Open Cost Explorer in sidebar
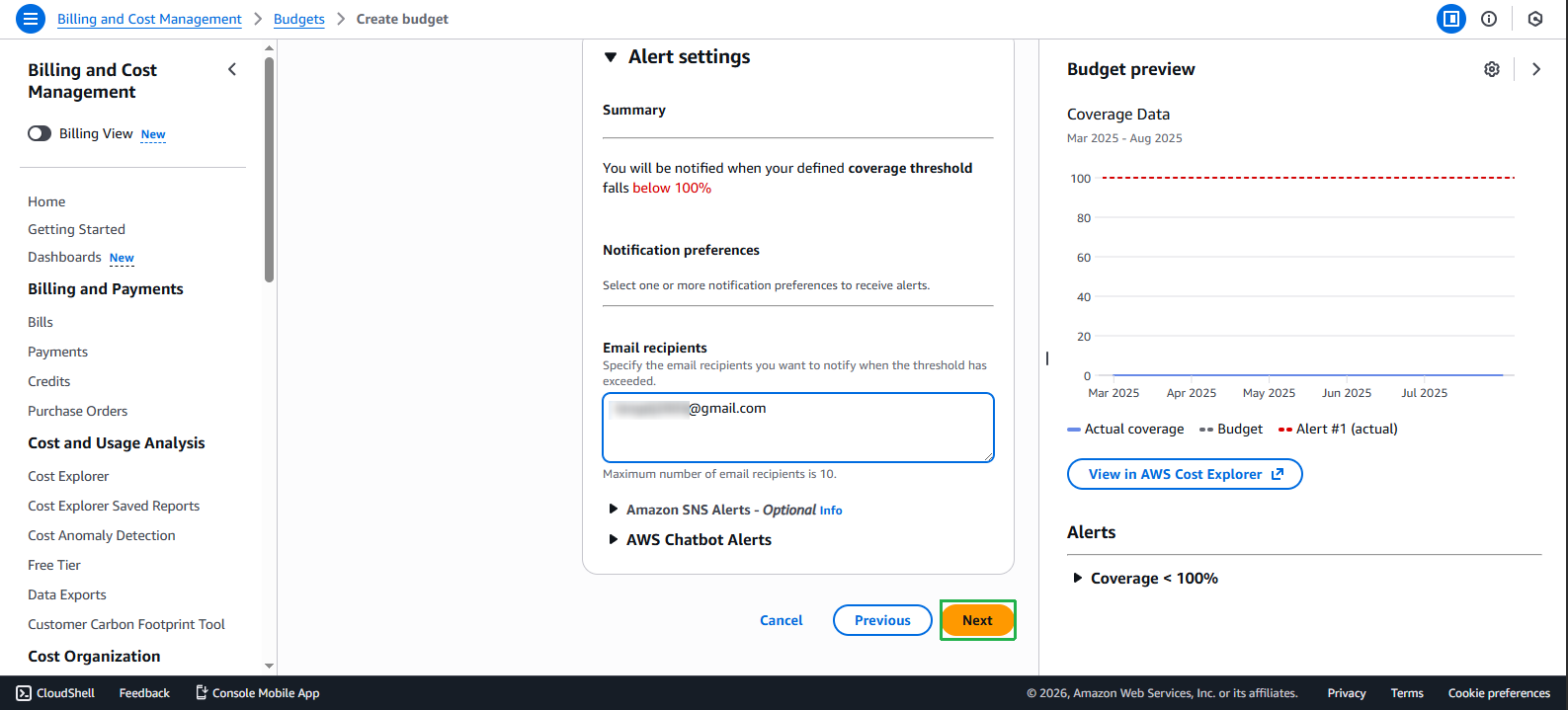 (x=68, y=476)
